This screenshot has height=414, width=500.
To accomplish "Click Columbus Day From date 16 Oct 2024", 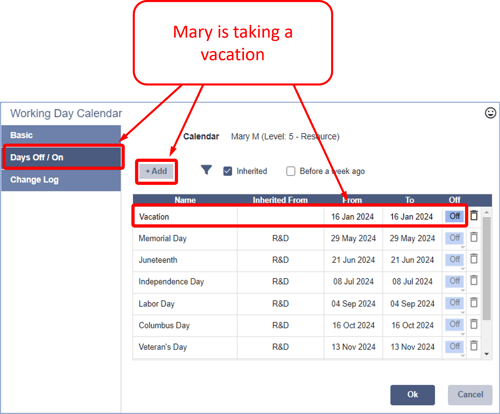I will [353, 325].
